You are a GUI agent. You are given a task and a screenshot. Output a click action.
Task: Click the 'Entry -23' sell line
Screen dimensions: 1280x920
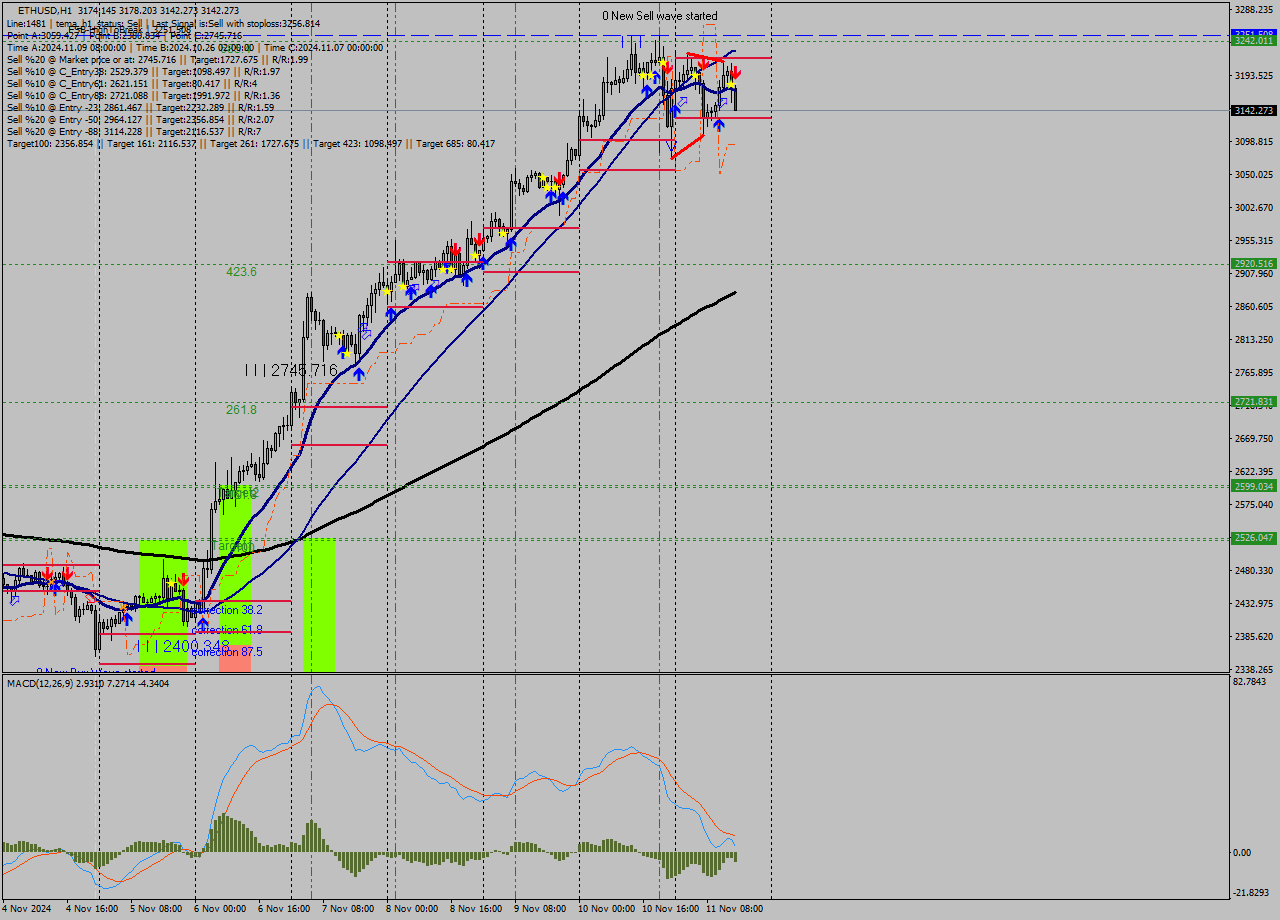coord(140,107)
